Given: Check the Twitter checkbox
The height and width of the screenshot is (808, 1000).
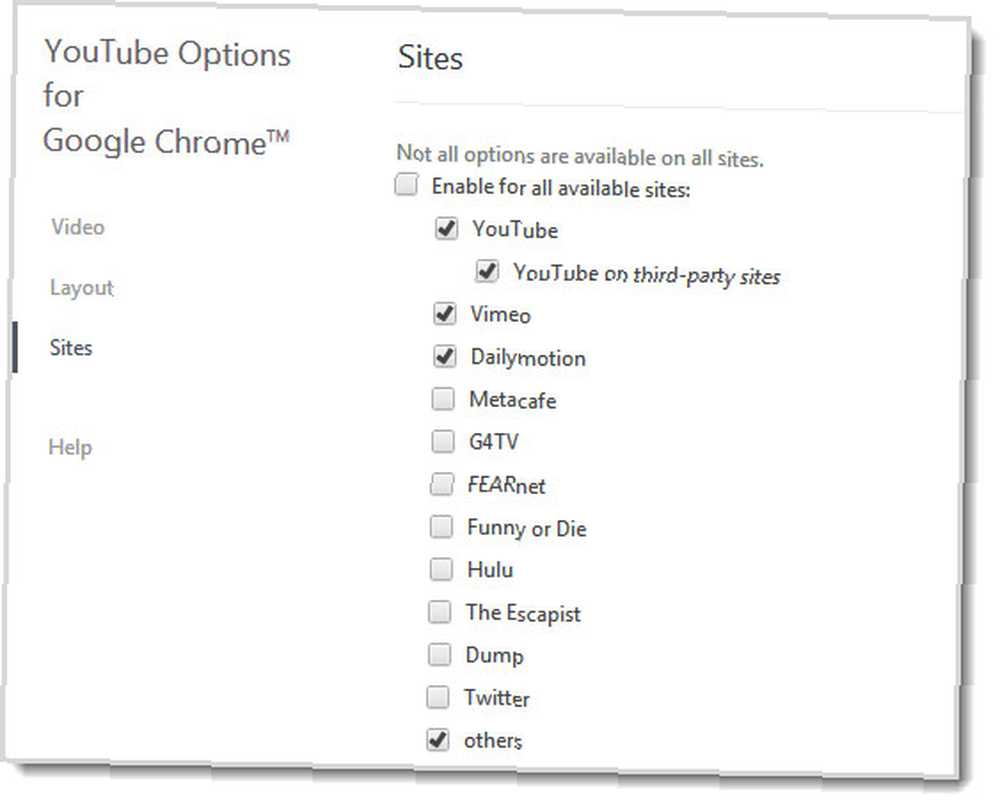Looking at the screenshot, I should (438, 697).
